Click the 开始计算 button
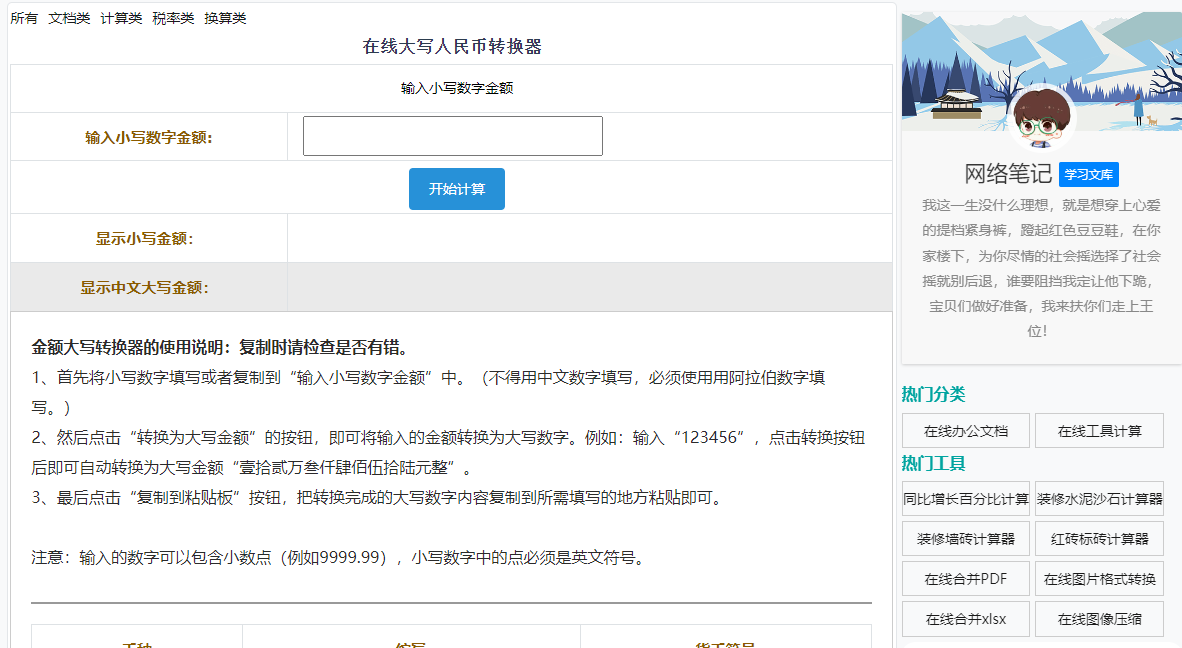Viewport: 1182px width, 648px height. pos(457,189)
